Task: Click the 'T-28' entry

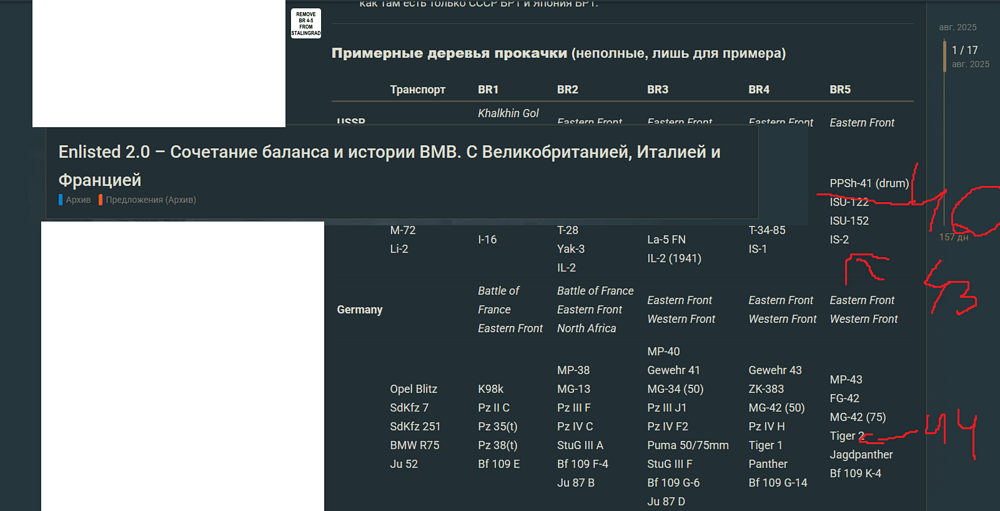Action: [568, 230]
